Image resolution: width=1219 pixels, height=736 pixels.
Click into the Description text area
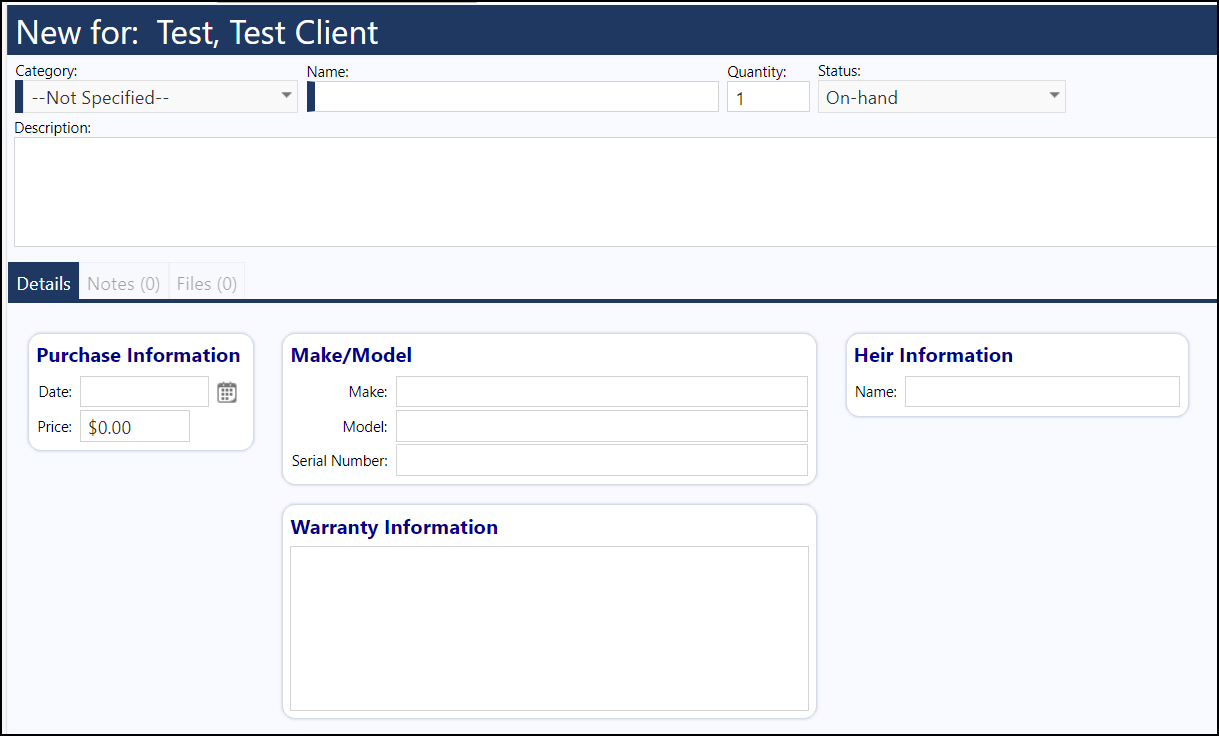tap(615, 192)
